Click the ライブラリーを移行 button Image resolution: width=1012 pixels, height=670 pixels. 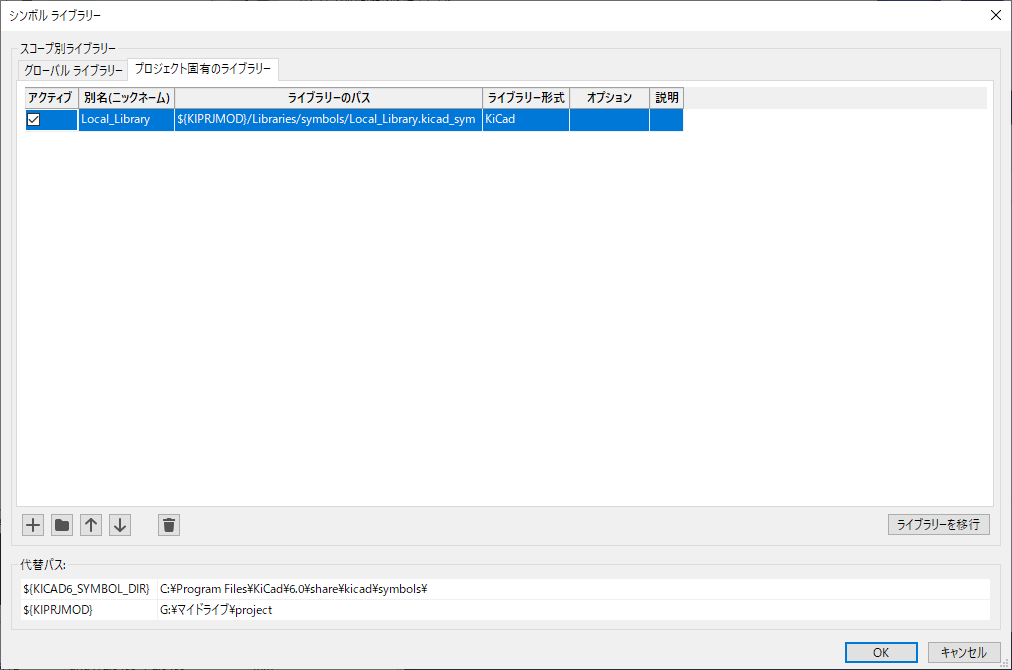click(x=938, y=525)
